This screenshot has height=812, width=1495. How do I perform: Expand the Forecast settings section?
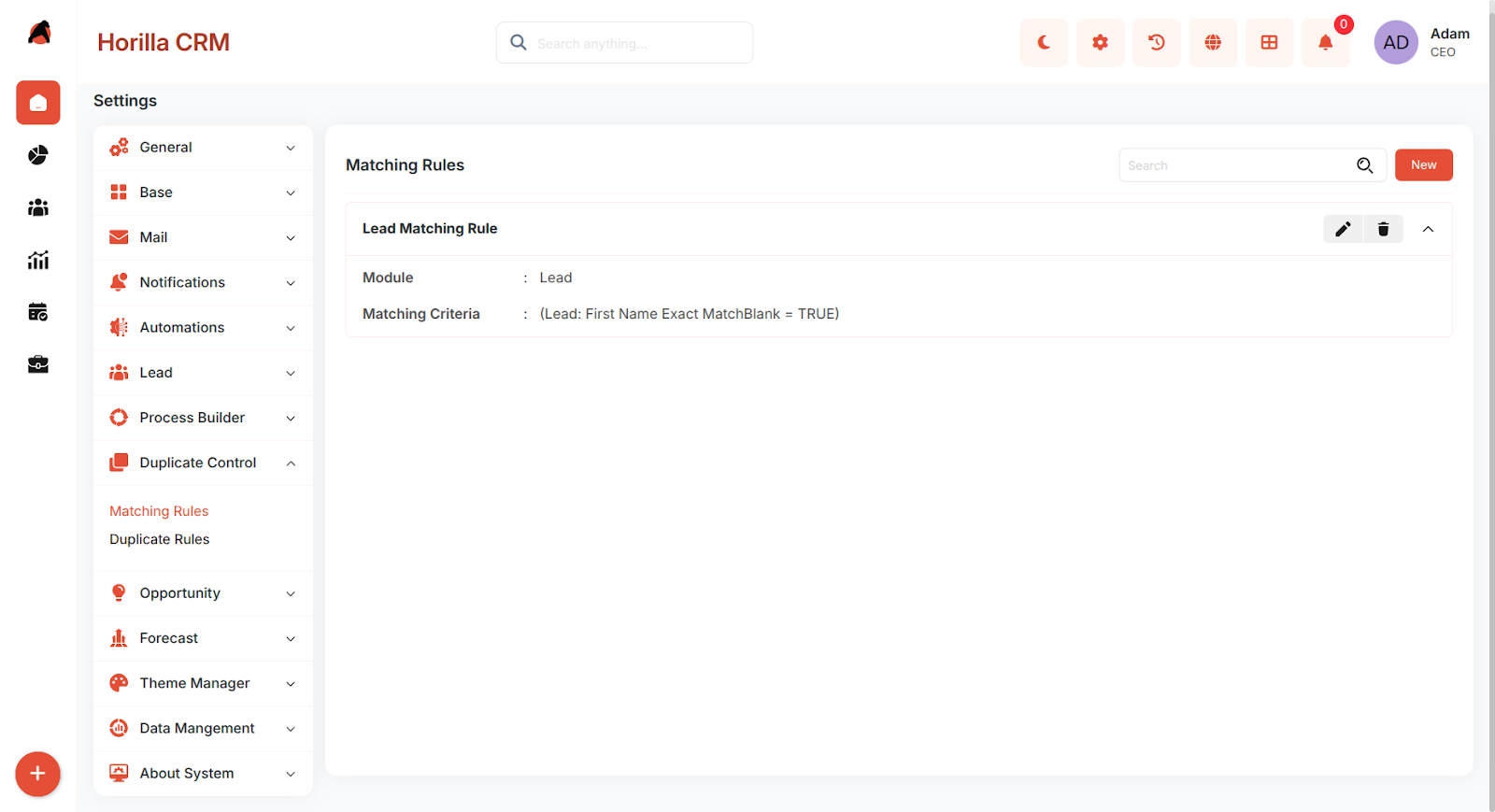coord(203,638)
